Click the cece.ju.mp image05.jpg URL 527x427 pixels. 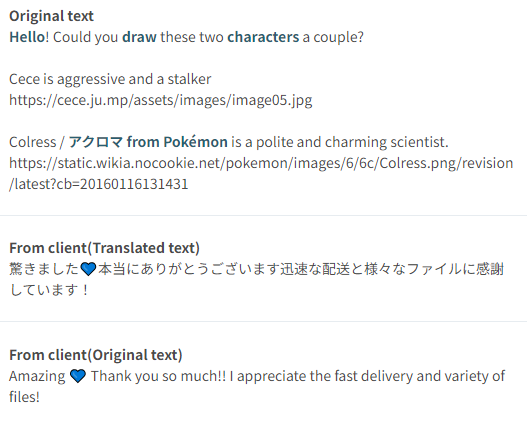(x=161, y=100)
